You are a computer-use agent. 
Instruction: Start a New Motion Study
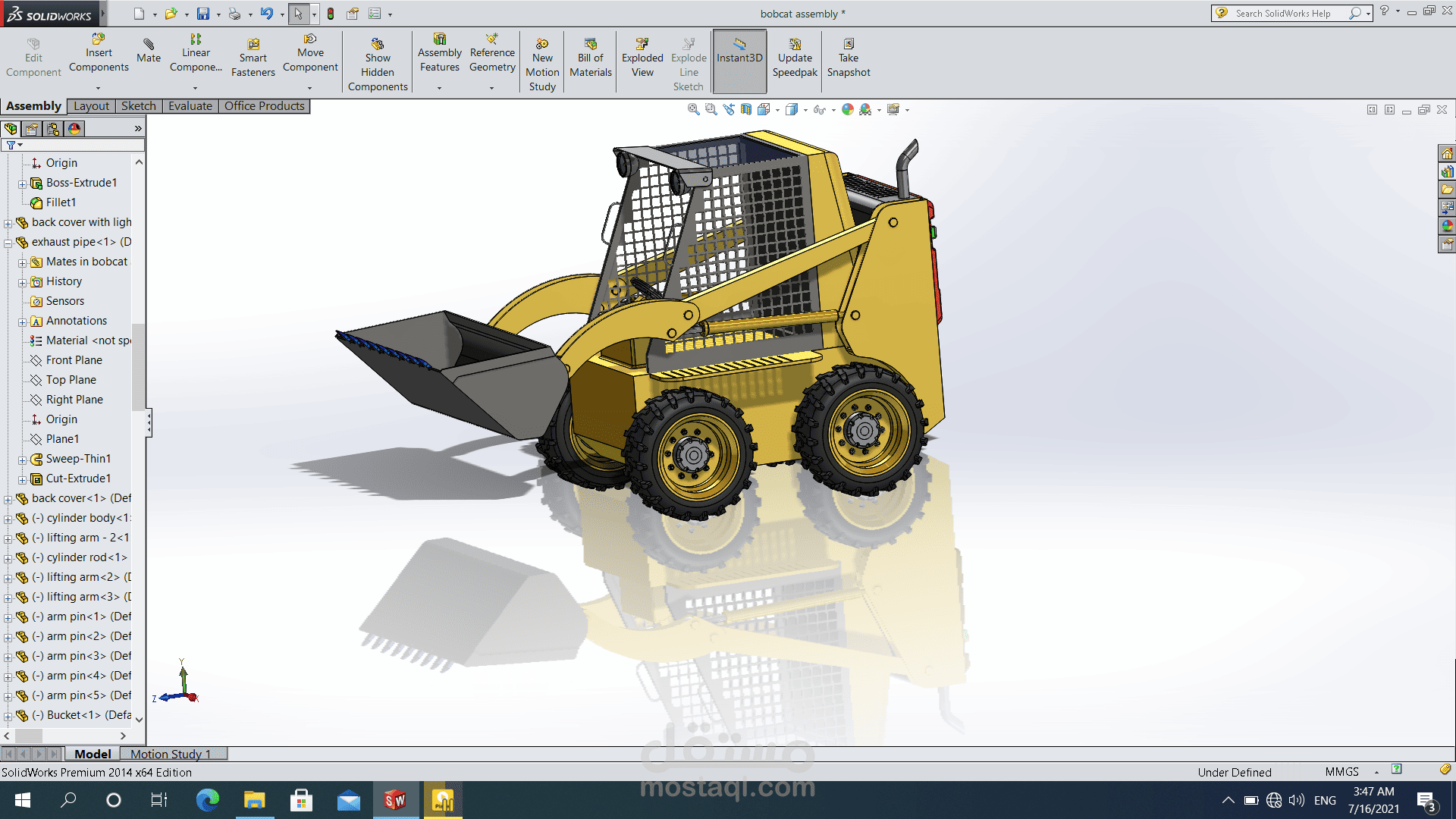(x=542, y=65)
